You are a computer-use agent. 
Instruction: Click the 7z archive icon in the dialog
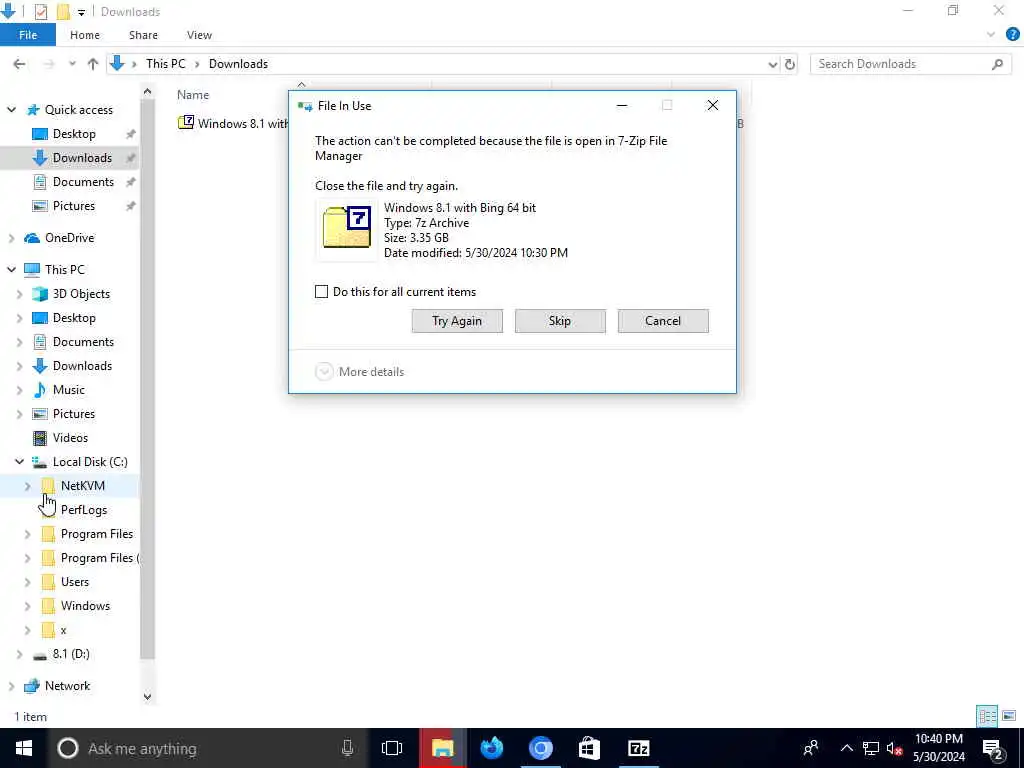coord(347,227)
